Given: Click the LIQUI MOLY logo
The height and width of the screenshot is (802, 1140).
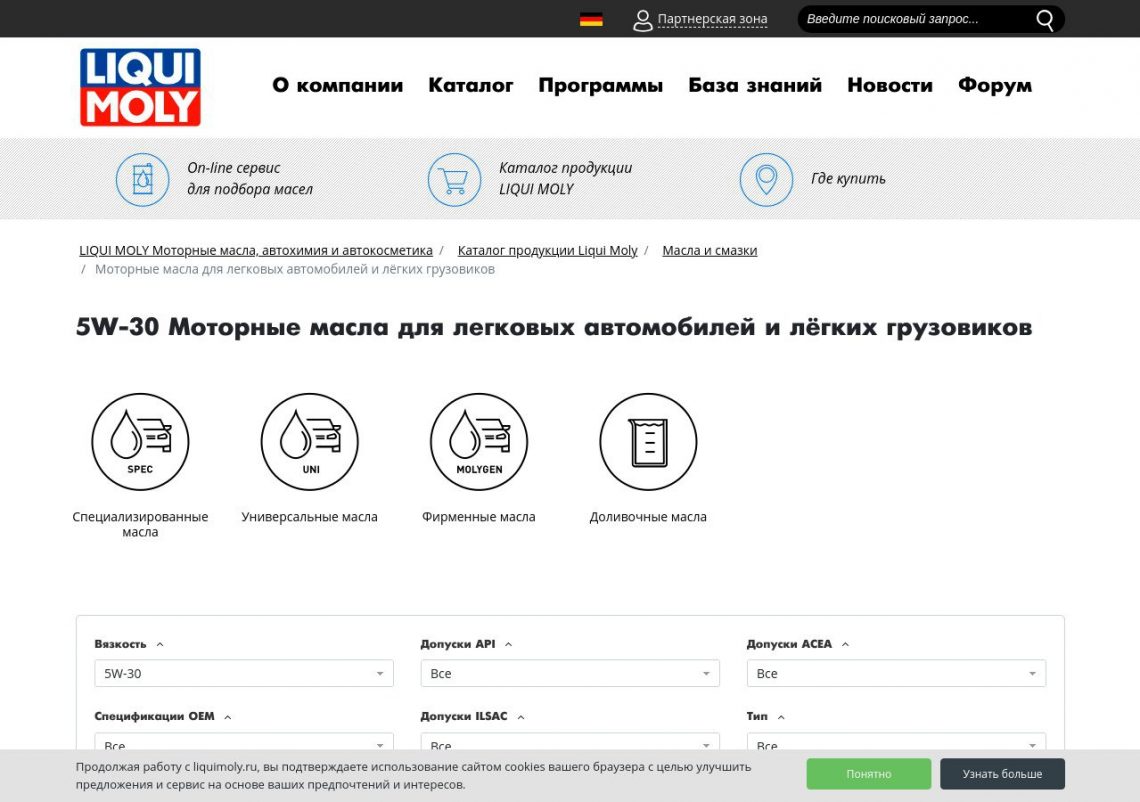Looking at the screenshot, I should point(140,87).
